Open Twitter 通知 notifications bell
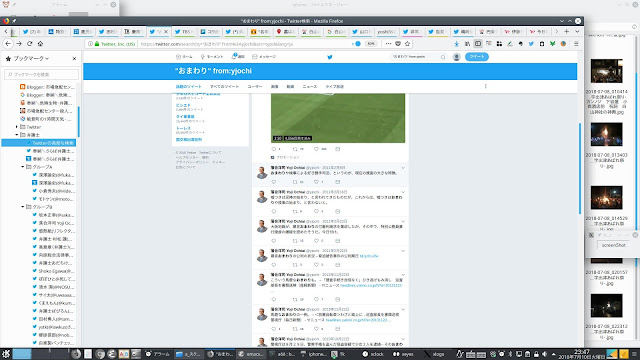Image resolution: width=640 pixels, height=360 pixels. click(x=238, y=57)
